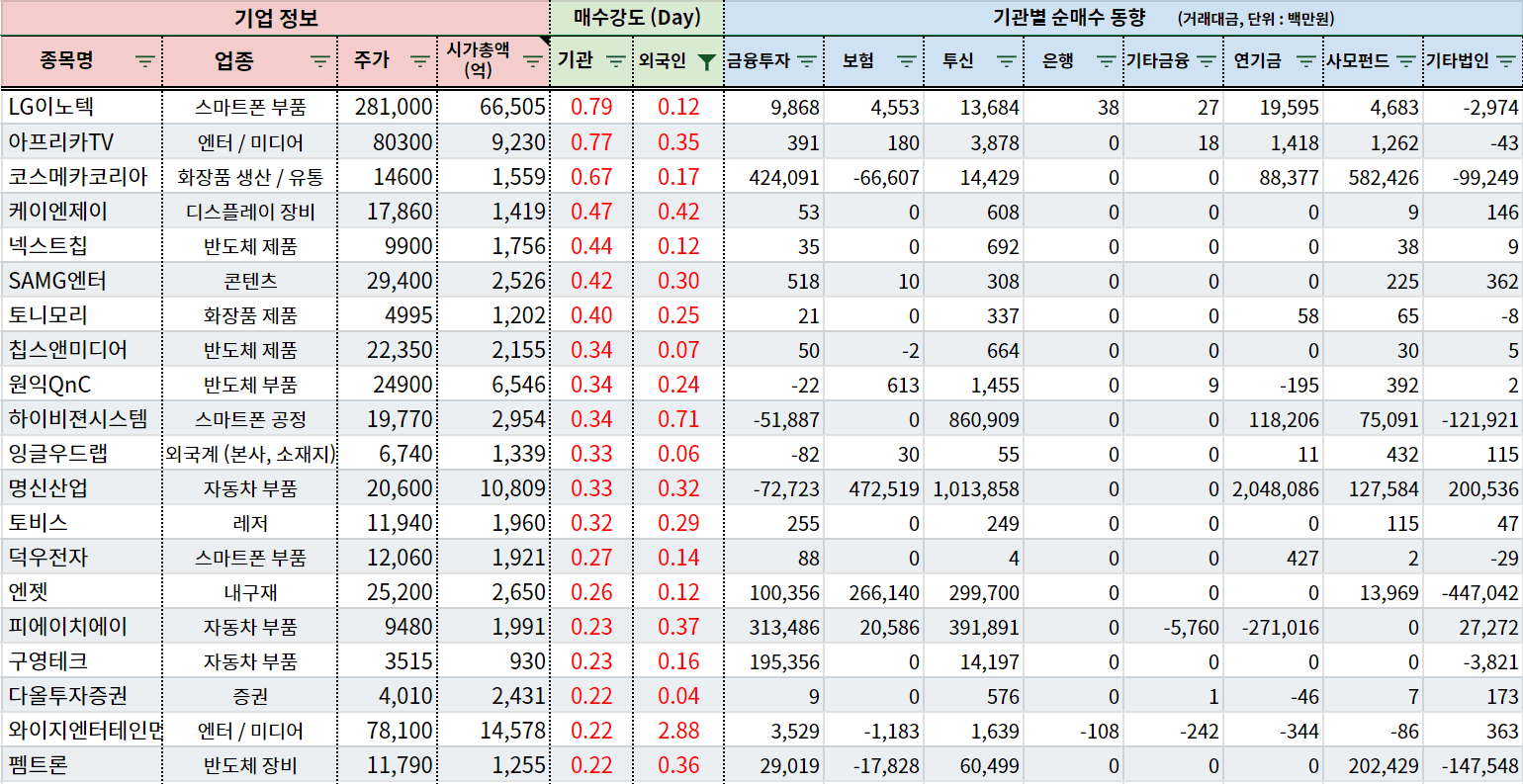The width and height of the screenshot is (1523, 784).
Task: Open the 은행 column filter dropdown
Action: (1107, 61)
